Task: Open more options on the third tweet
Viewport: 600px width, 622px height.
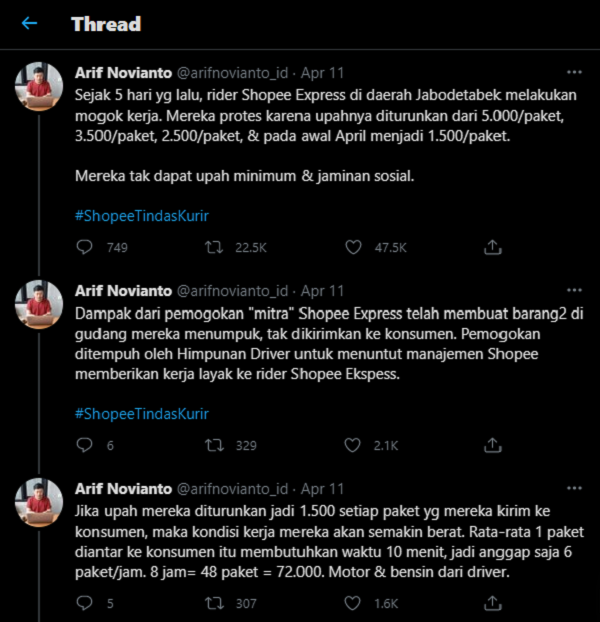Action: click(574, 488)
